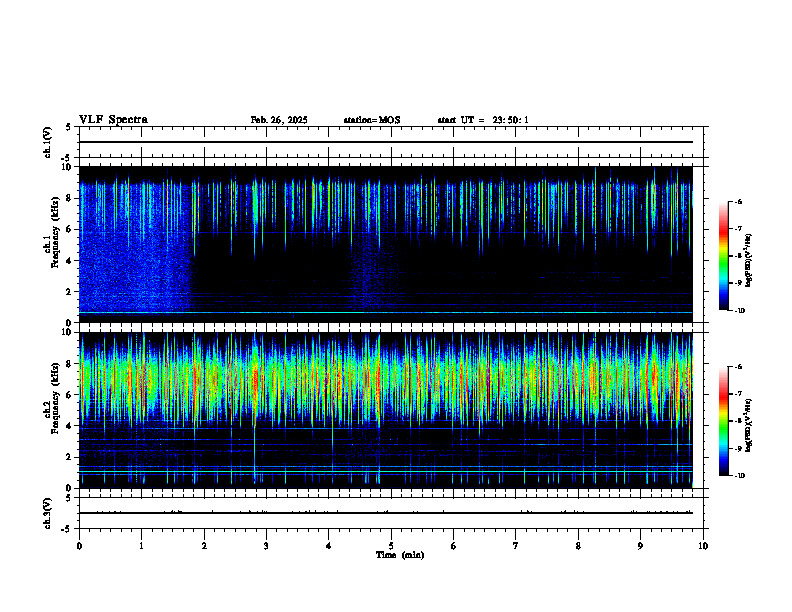
Task: Click time axis tick label "10"
Action: (703, 546)
